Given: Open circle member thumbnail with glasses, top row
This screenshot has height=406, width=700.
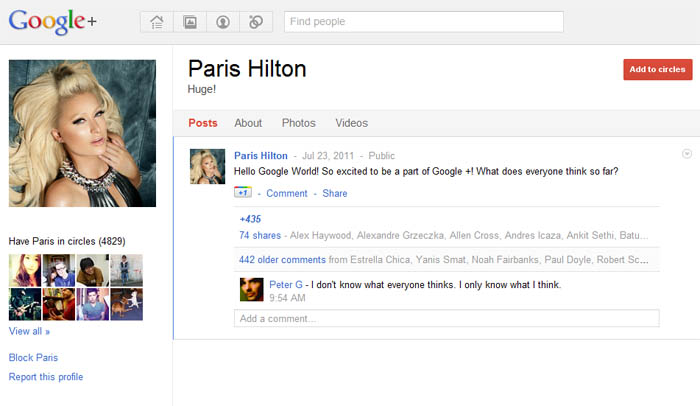Looking at the screenshot, I should click(x=59, y=270).
